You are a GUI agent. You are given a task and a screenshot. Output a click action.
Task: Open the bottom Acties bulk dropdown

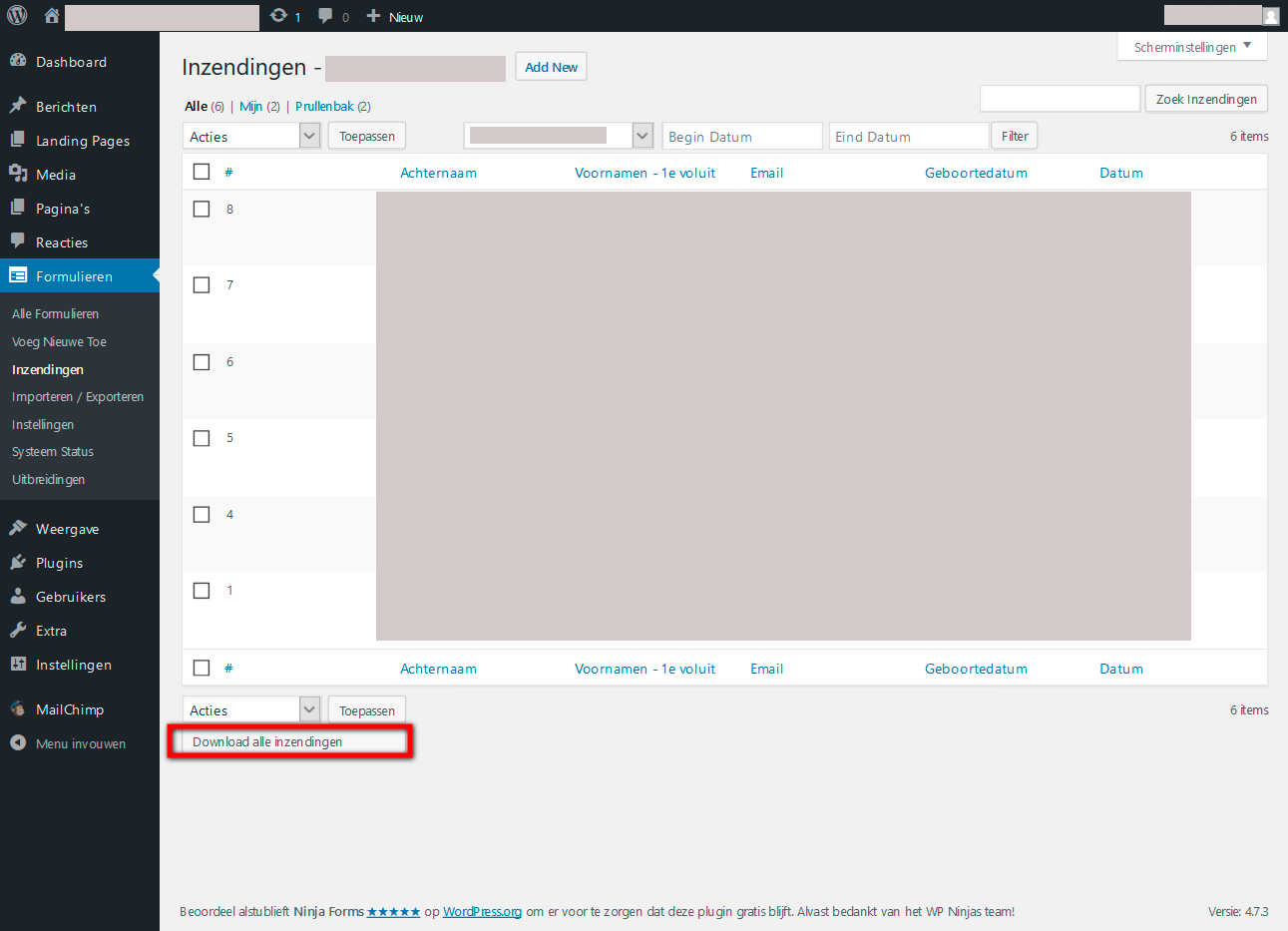click(x=251, y=709)
